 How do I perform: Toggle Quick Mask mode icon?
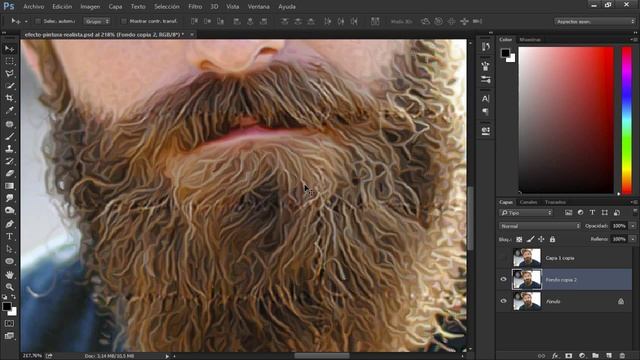[x=9, y=324]
